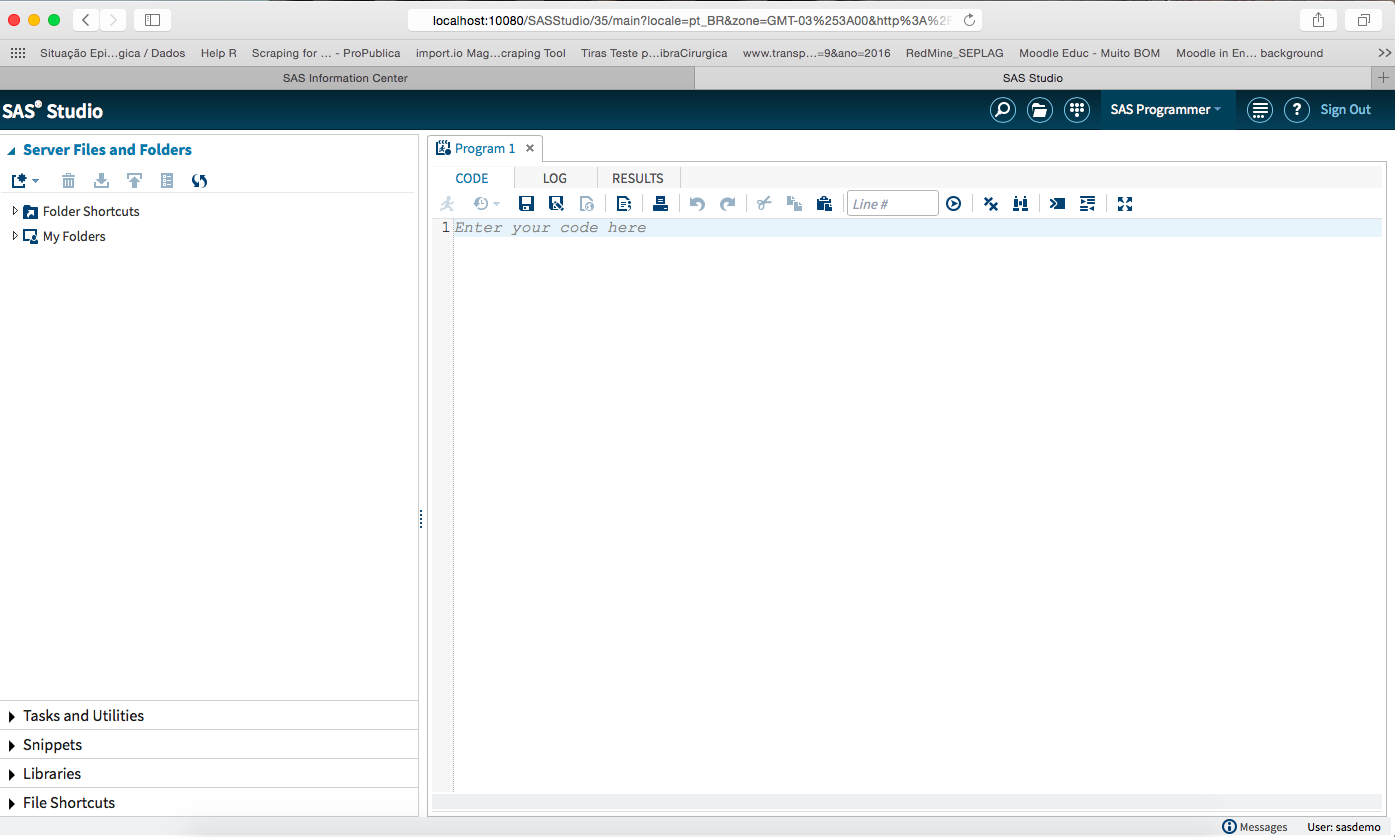Viewport: 1395px width, 837px height.
Task: Paste using the clipboard icon
Action: tap(824, 204)
